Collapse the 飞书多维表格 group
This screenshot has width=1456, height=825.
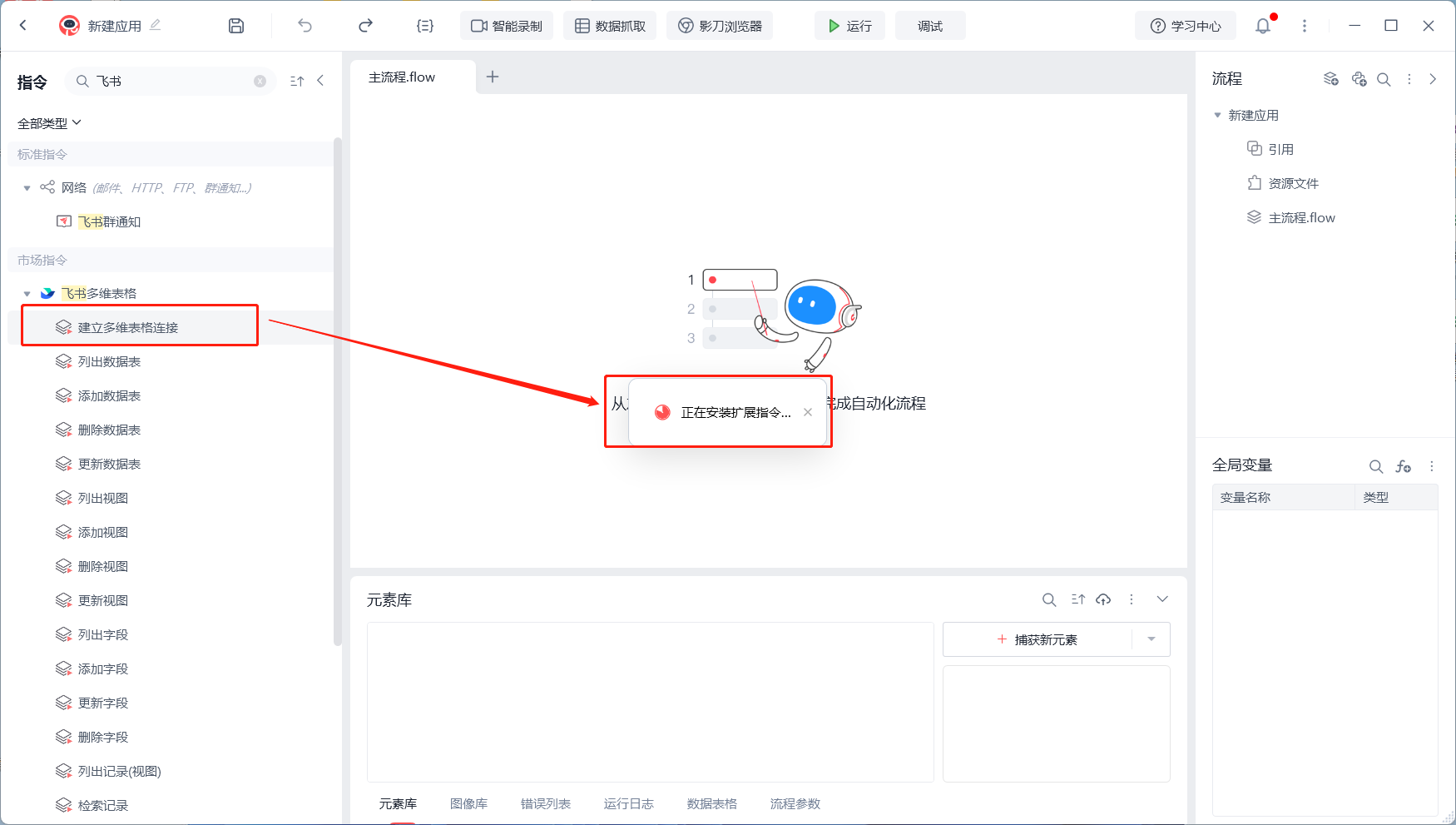tap(27, 294)
